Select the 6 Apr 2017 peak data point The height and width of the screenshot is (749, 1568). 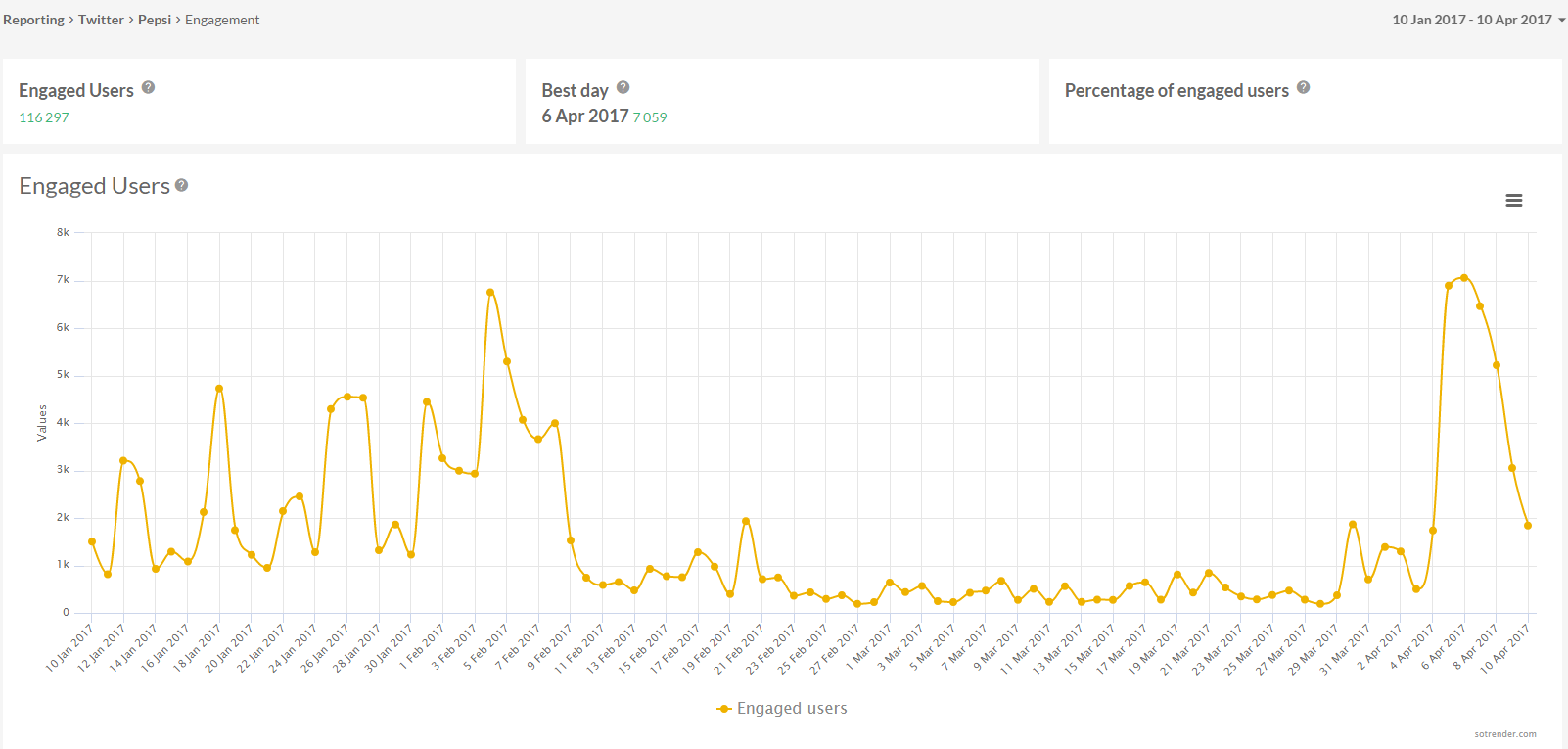[1464, 278]
